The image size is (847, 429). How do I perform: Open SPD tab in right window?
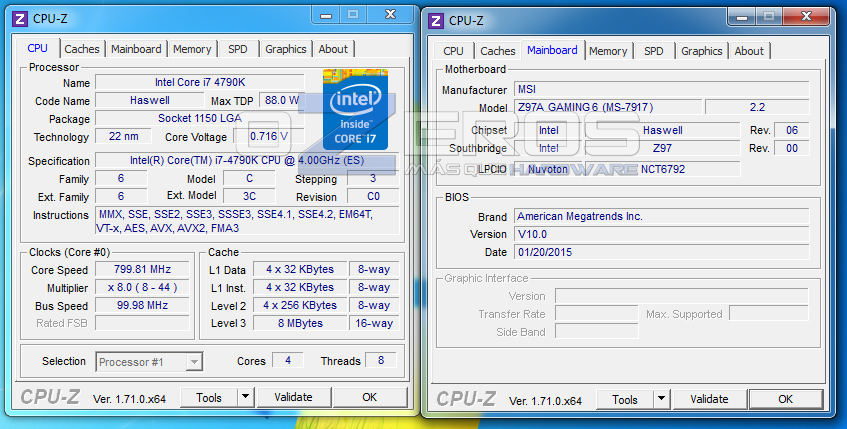(654, 51)
